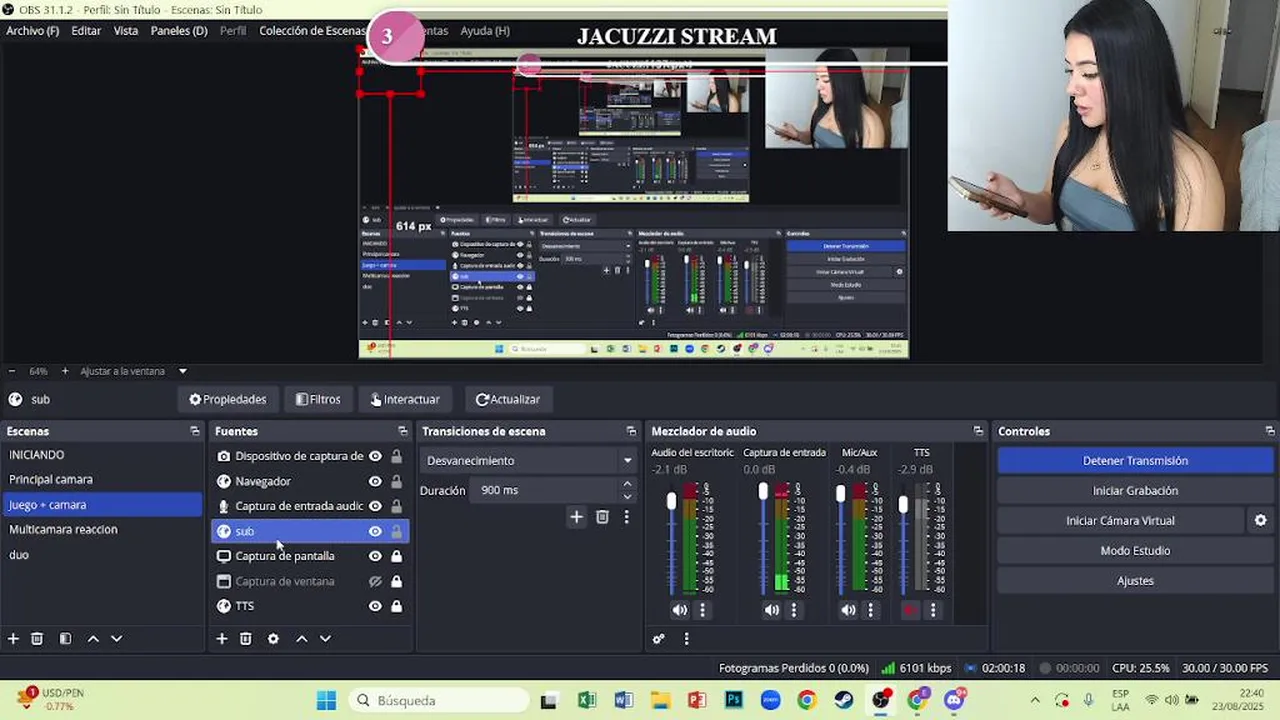Viewport: 1280px width, 720px height.
Task: Hide the sub source with its eye icon
Action: [375, 531]
